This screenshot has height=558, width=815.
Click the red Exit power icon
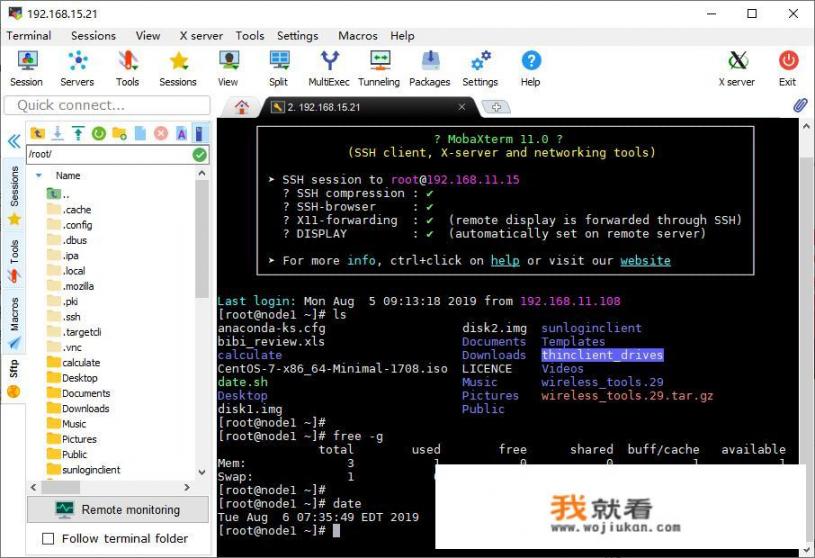pyautogui.click(x=788, y=69)
